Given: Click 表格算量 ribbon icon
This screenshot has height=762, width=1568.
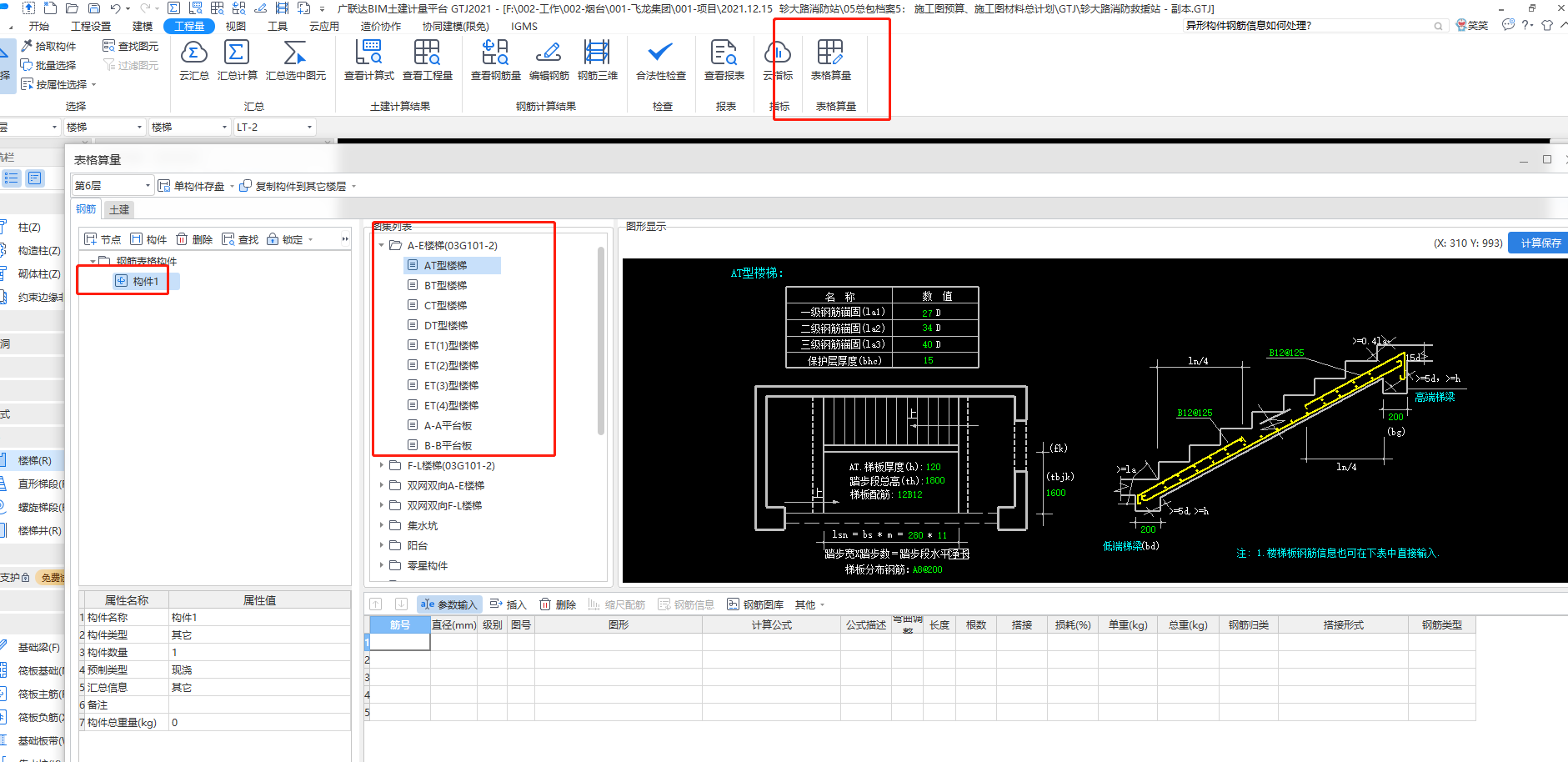Looking at the screenshot, I should (830, 61).
